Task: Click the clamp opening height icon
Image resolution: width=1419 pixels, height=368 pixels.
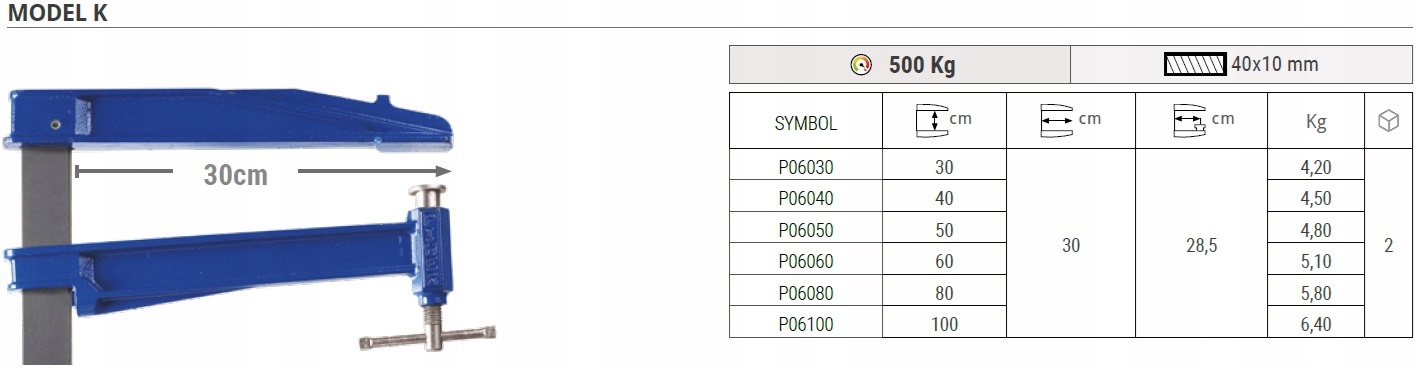Action: (x=932, y=121)
